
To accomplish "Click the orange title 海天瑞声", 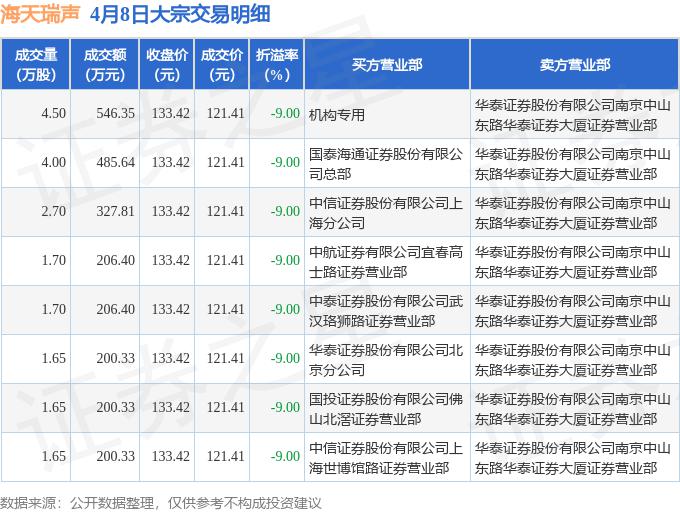I will point(40,14).
